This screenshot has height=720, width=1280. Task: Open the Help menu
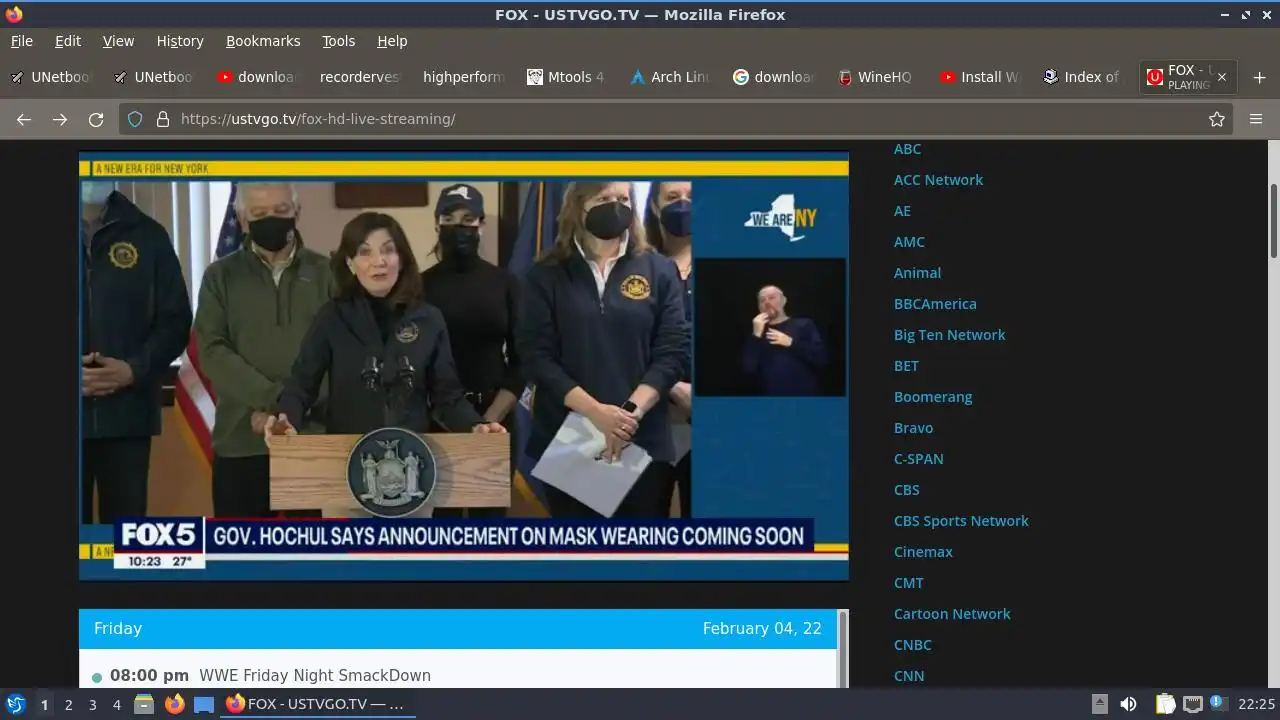point(392,41)
